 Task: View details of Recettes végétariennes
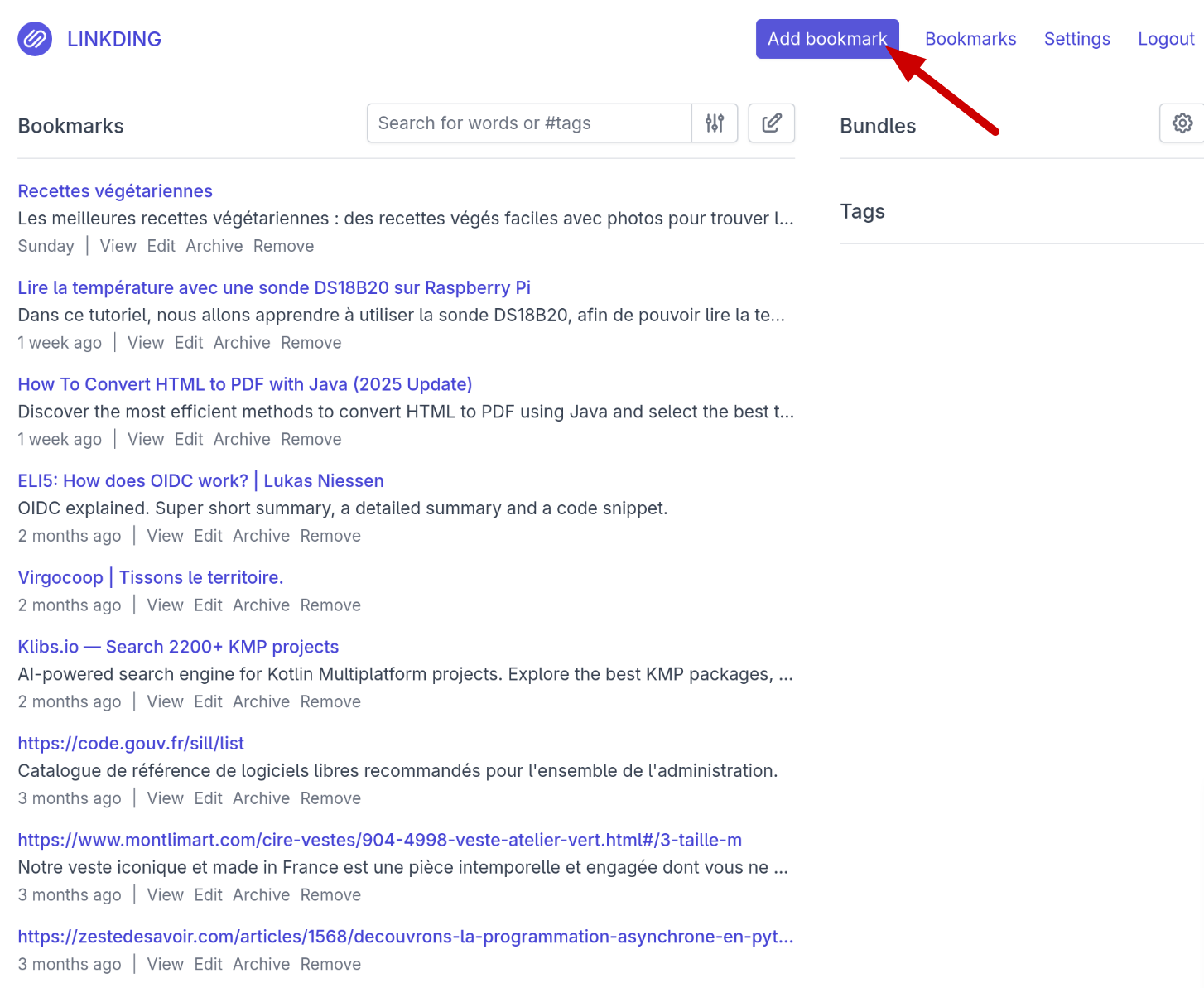118,246
